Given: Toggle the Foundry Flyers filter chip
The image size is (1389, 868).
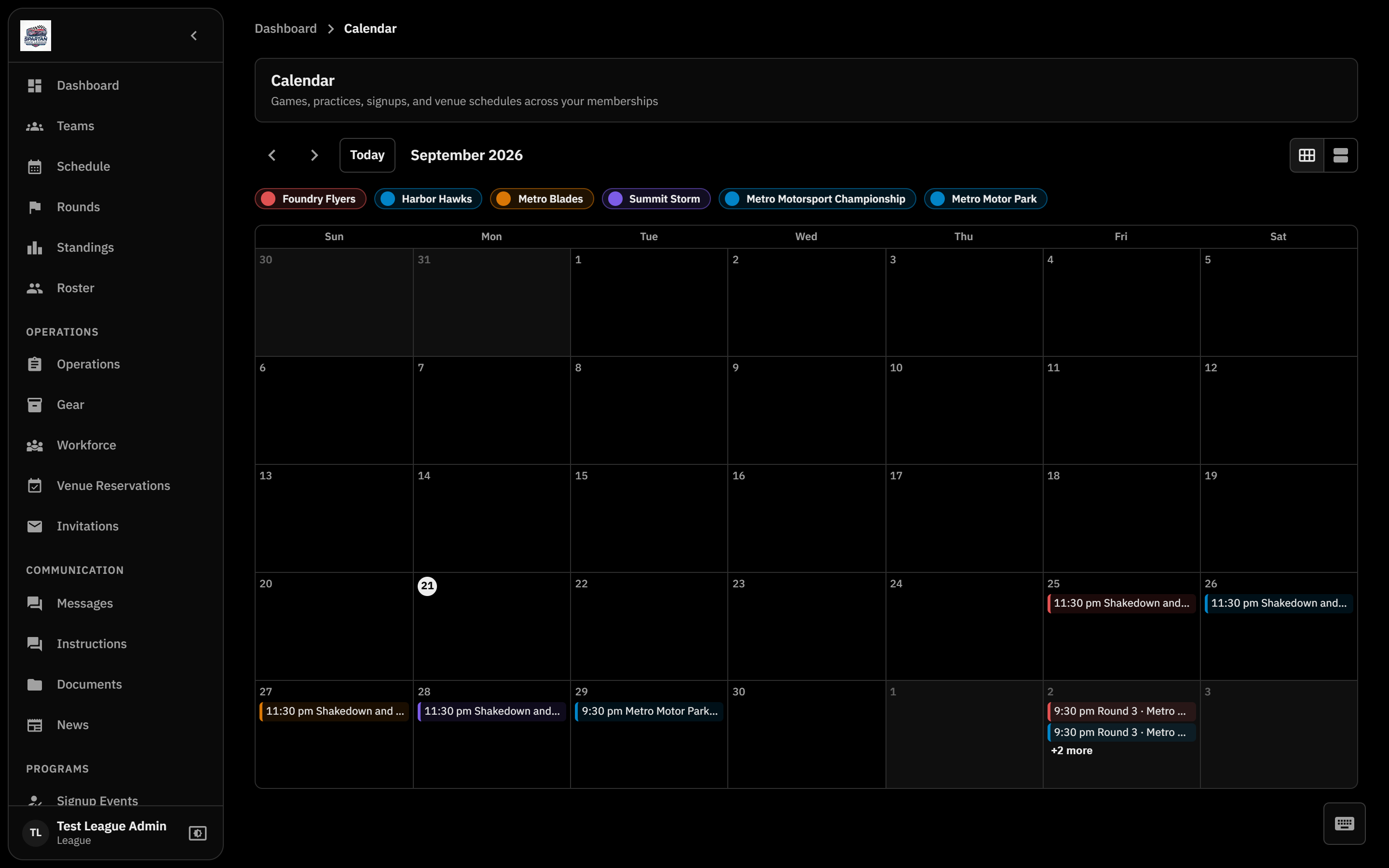Looking at the screenshot, I should [x=311, y=199].
